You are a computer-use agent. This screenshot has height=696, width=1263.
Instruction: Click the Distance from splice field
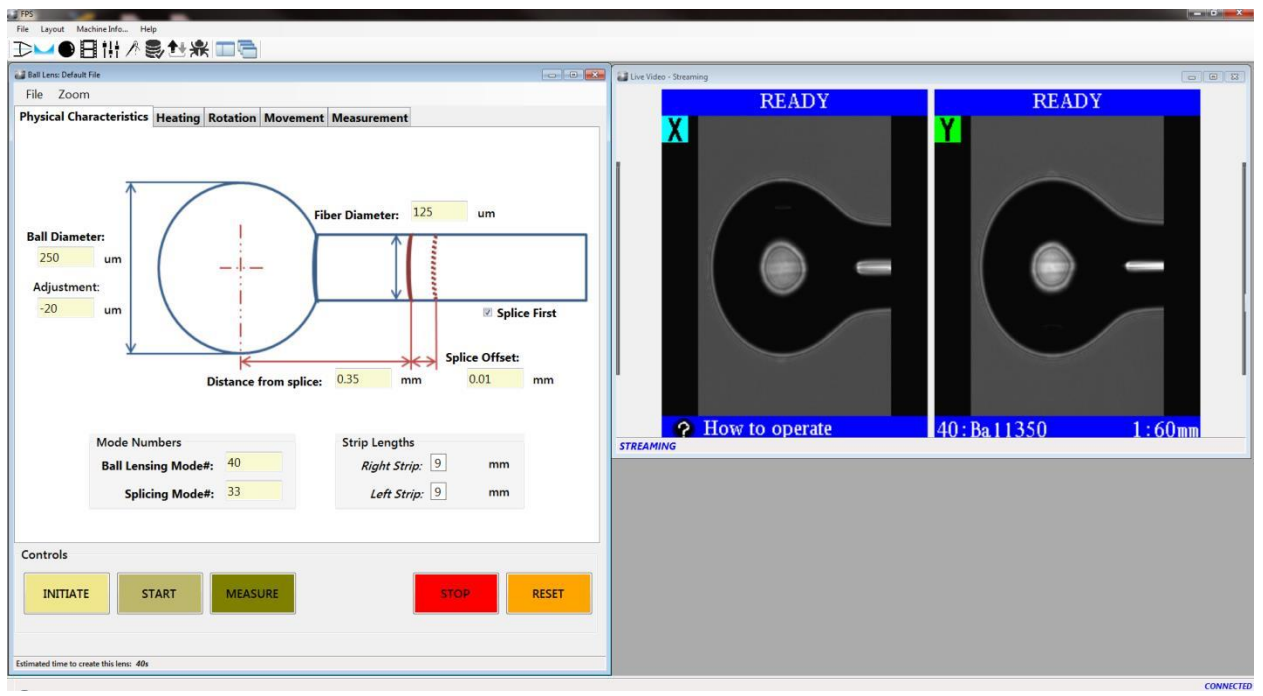coord(362,379)
